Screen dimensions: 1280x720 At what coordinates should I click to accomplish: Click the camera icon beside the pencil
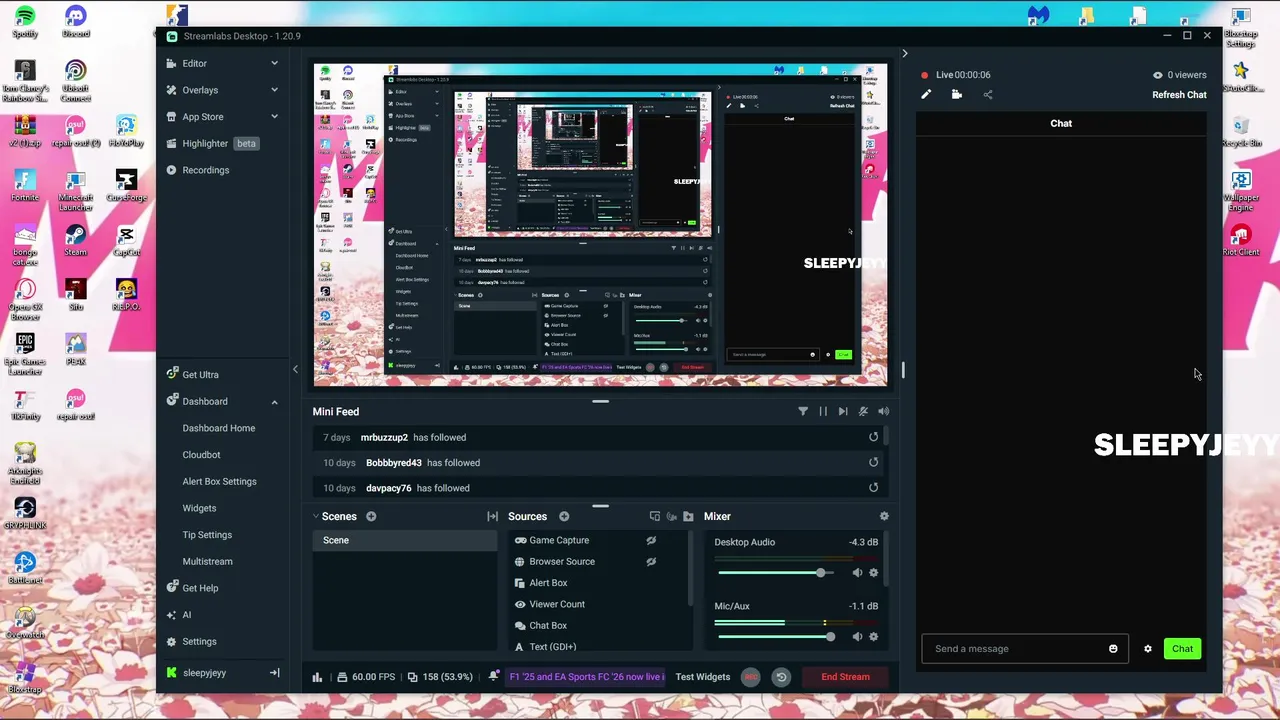pos(957,95)
